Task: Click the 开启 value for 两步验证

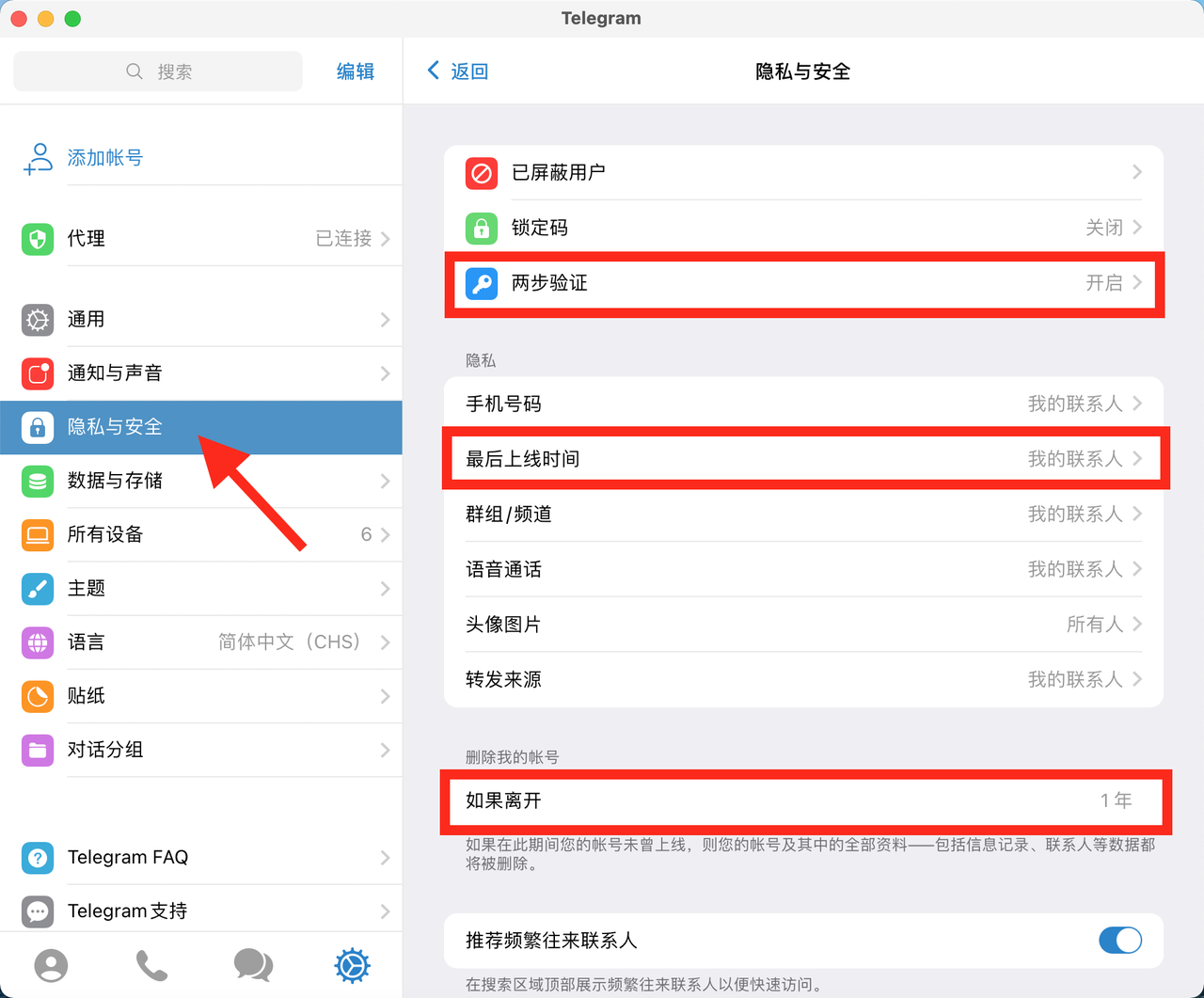Action: click(1104, 282)
